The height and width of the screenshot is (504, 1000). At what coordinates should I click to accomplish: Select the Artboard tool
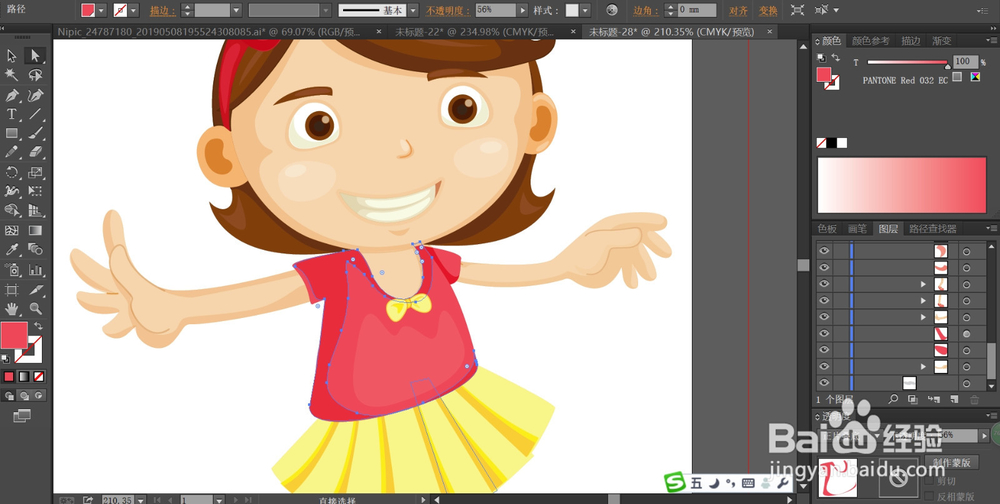(11, 290)
